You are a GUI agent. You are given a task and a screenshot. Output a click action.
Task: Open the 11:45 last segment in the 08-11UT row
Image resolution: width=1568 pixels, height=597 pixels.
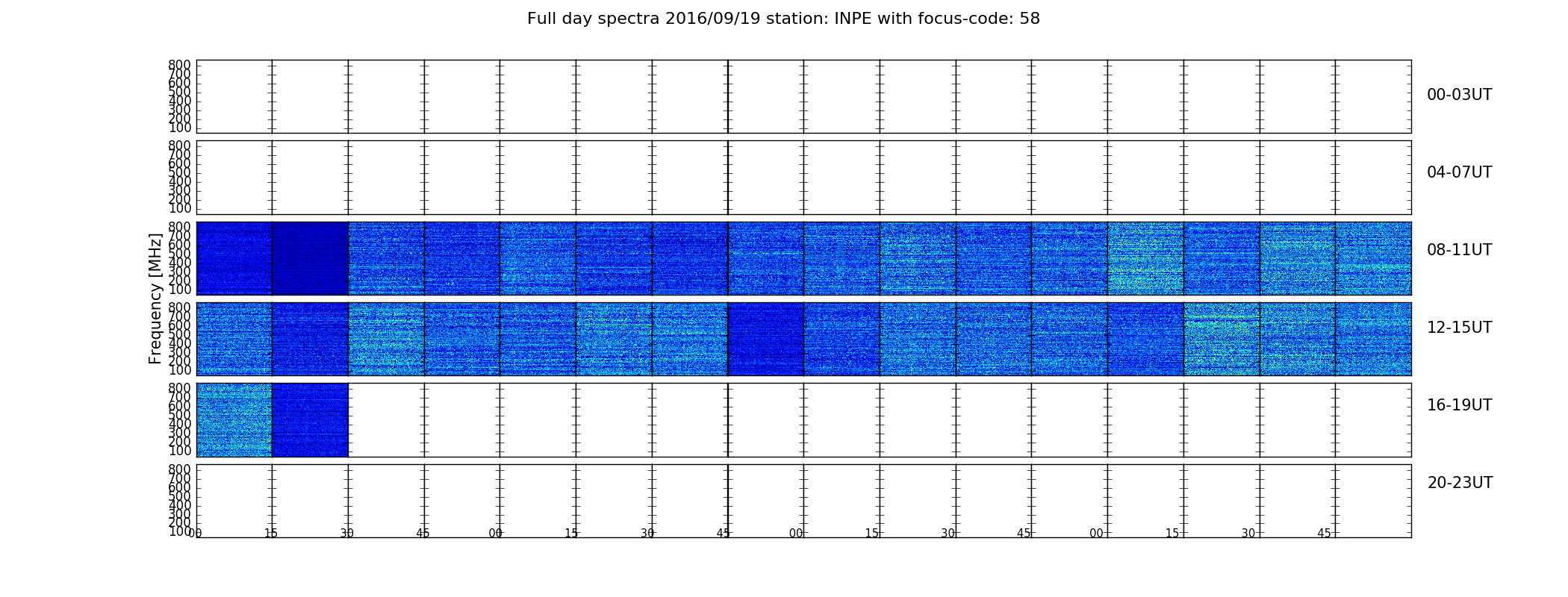coord(1373,258)
